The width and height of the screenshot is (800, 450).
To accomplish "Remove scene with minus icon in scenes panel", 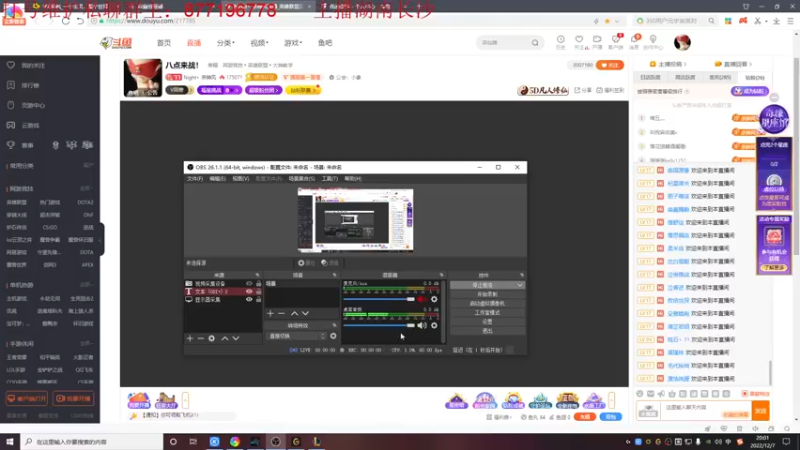I will tap(281, 313).
